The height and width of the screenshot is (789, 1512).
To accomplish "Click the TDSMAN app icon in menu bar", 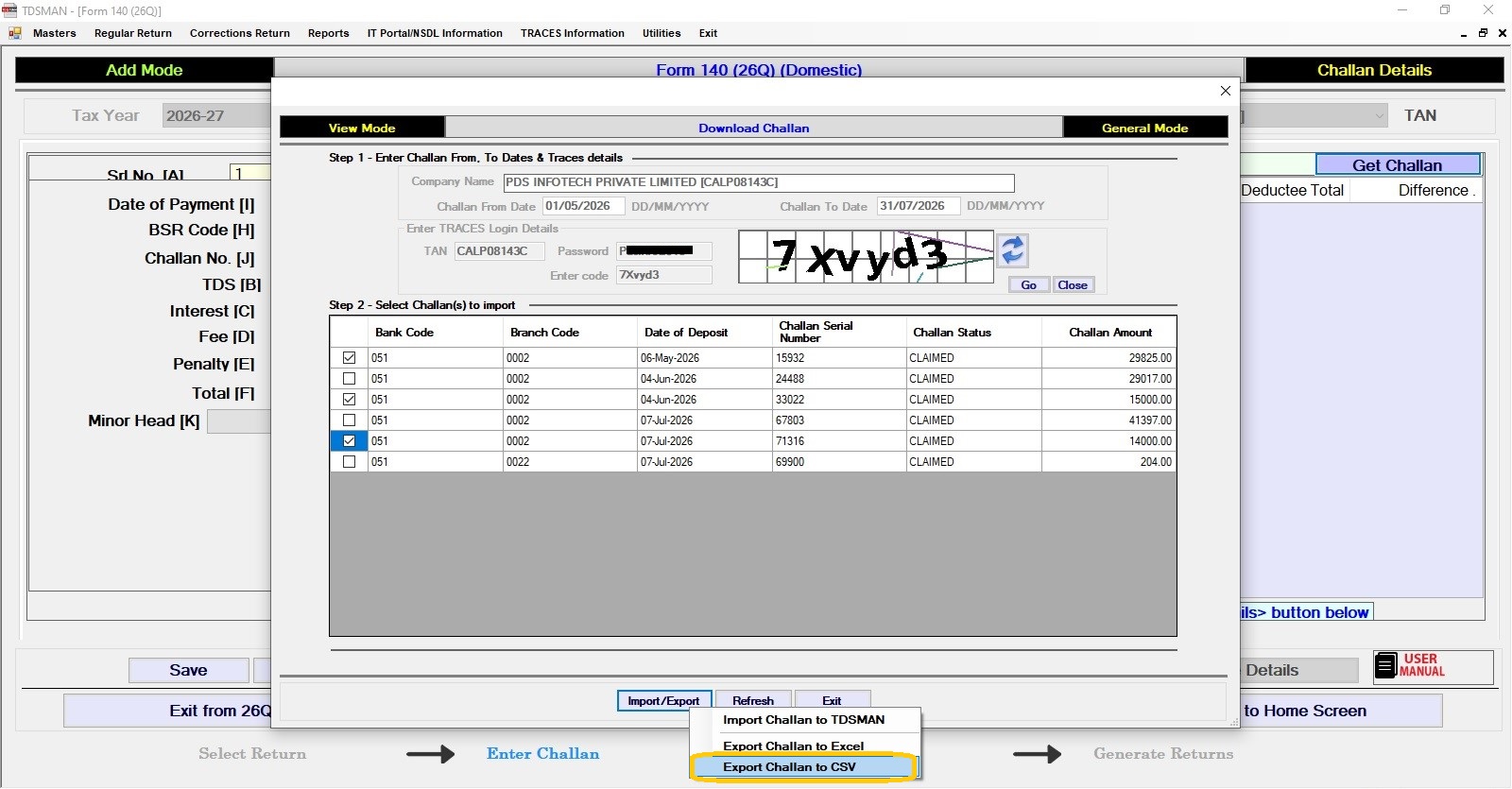I will pos(15,33).
